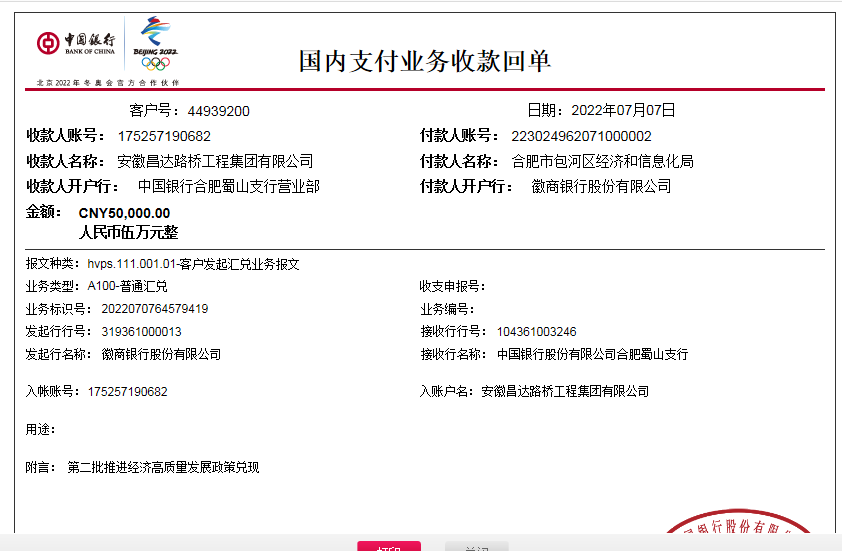Select the remark 第二批推进经济高质量发展政策兑现

click(x=163, y=467)
